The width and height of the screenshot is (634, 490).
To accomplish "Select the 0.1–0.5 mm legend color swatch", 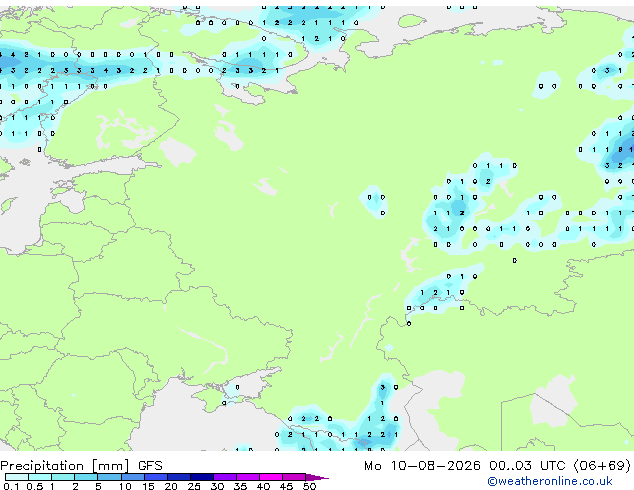I will point(17,477).
